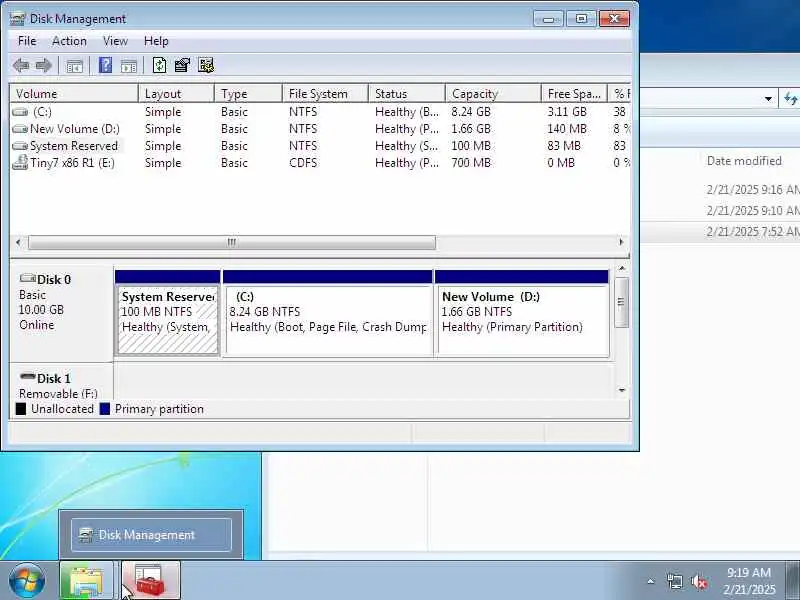Click the Disk 1 removable drive icon
Viewport: 800px width, 600px height.
pos(28,377)
